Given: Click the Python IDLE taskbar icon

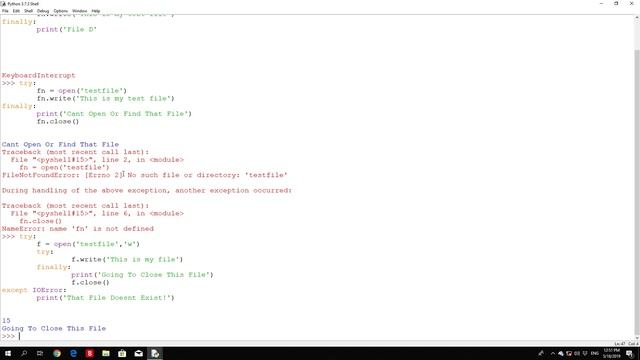Looking at the screenshot, I should 155,353.
